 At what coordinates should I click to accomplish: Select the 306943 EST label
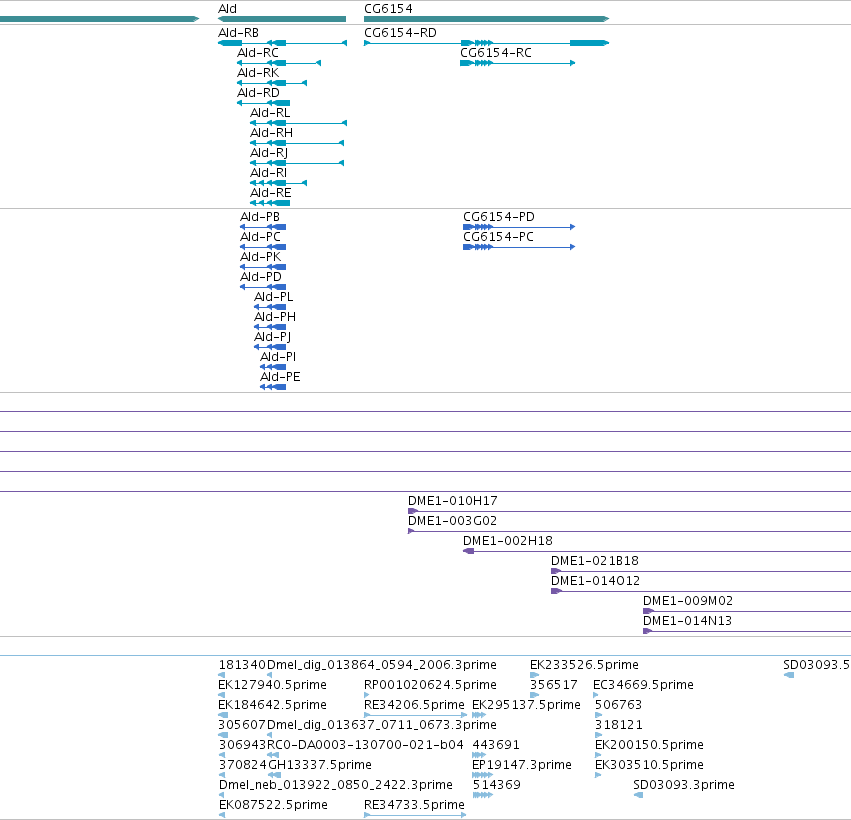[x=243, y=745]
